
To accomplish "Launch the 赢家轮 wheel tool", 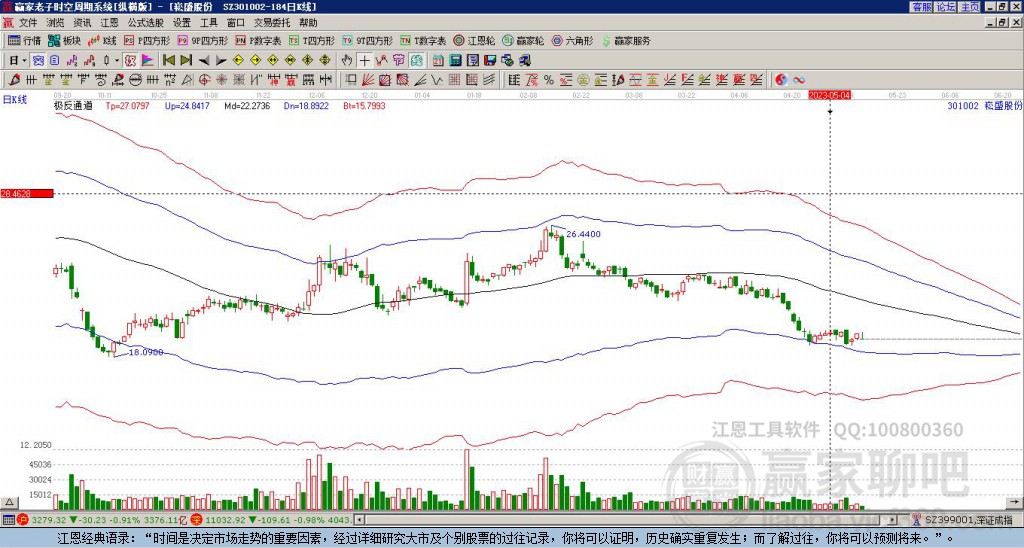I will (x=523, y=40).
